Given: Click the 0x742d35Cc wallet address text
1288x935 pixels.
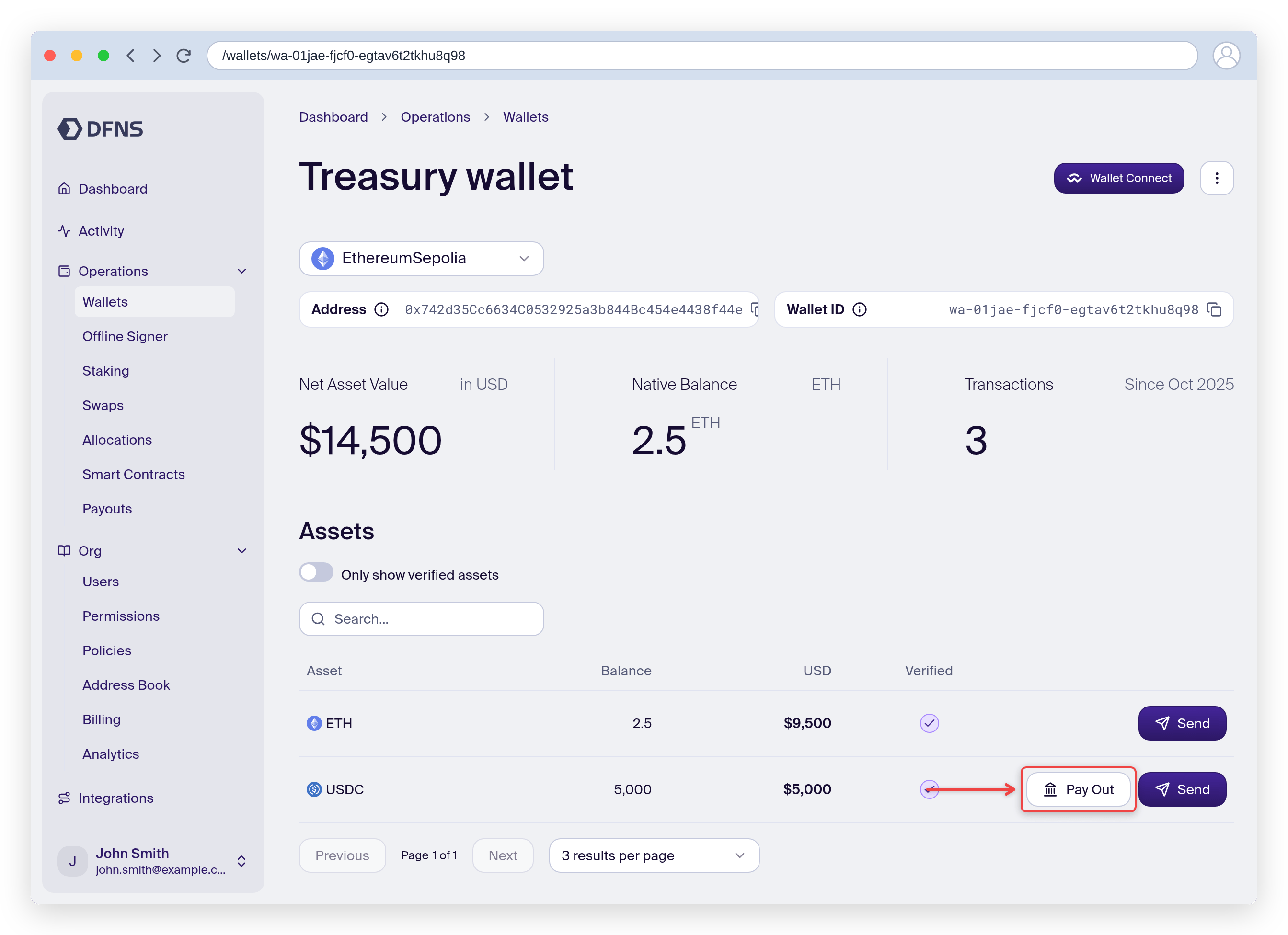Looking at the screenshot, I should point(574,309).
